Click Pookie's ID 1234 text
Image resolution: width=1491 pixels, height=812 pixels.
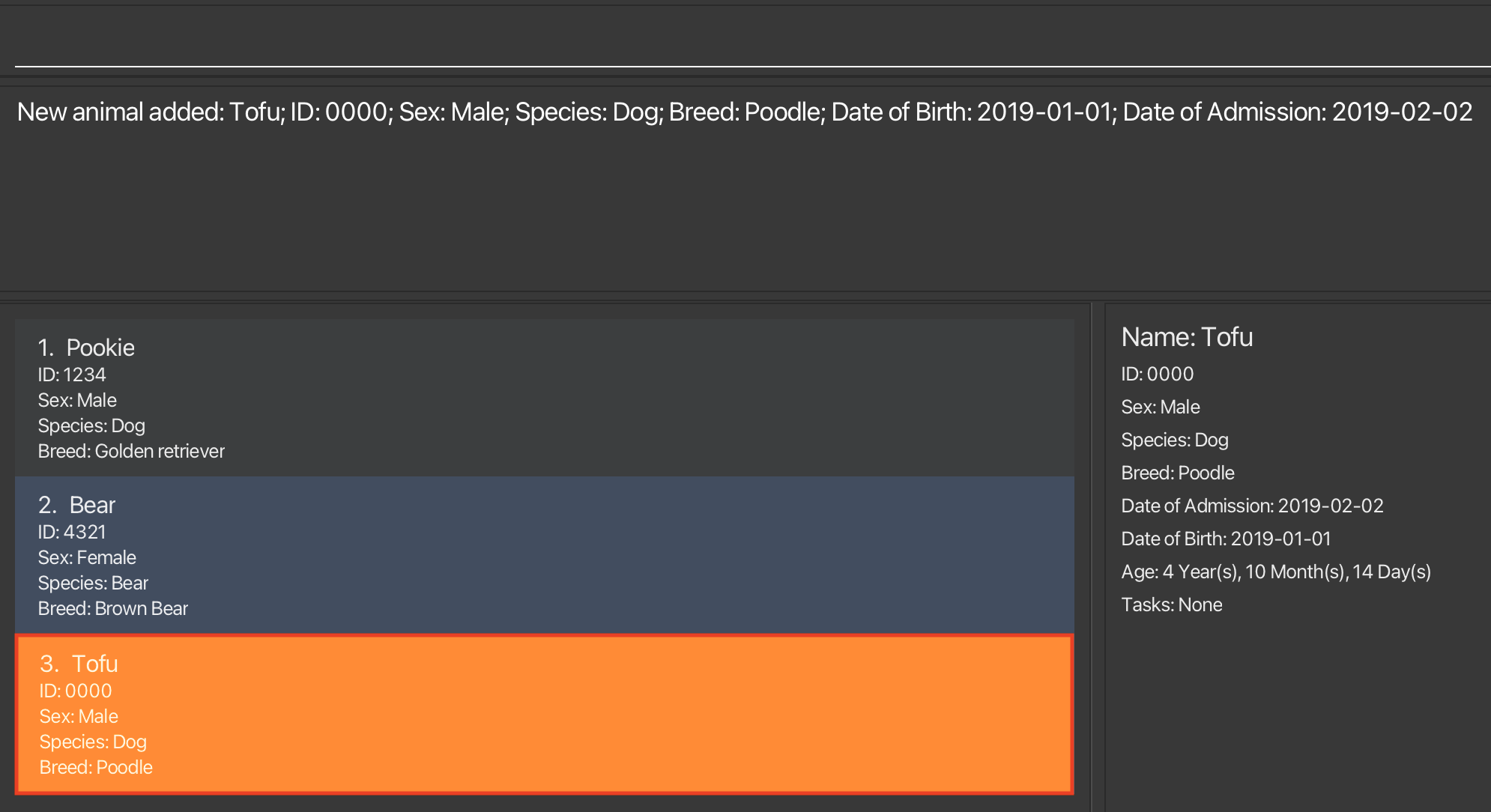pyautogui.click(x=72, y=375)
